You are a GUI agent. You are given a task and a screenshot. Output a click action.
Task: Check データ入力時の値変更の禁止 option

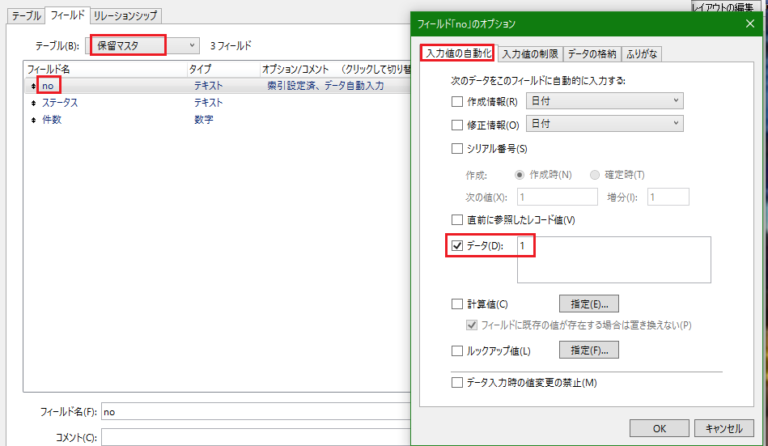[457, 382]
